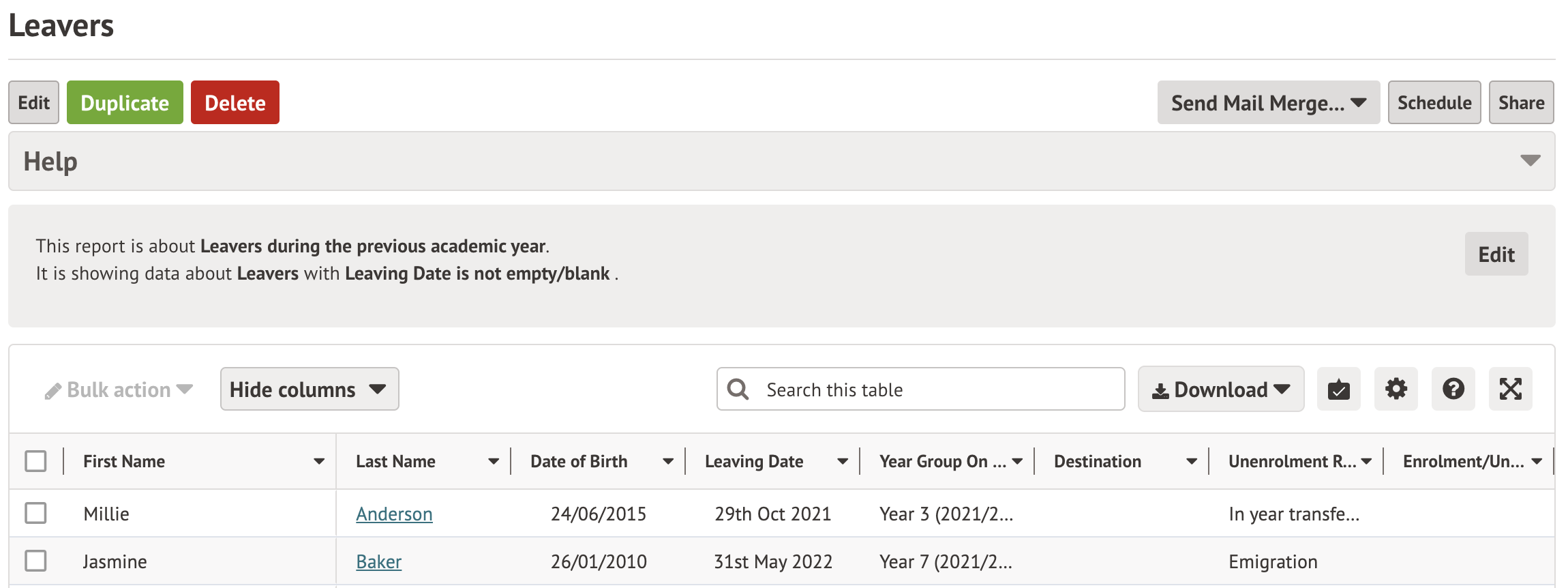
Task: Open First Name column sort arrow
Action: coord(318,462)
